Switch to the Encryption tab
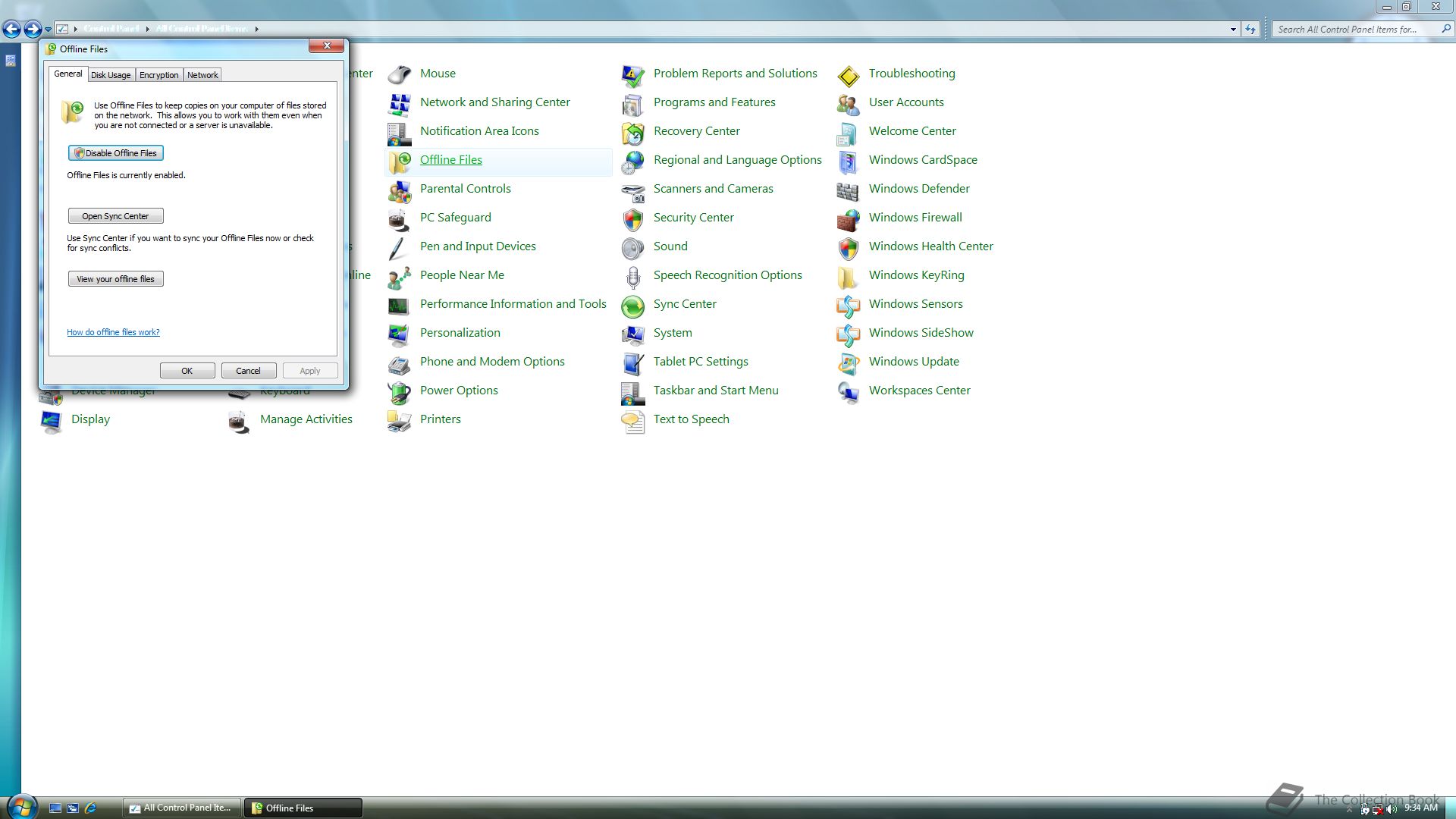Viewport: 1456px width, 819px height. point(159,75)
